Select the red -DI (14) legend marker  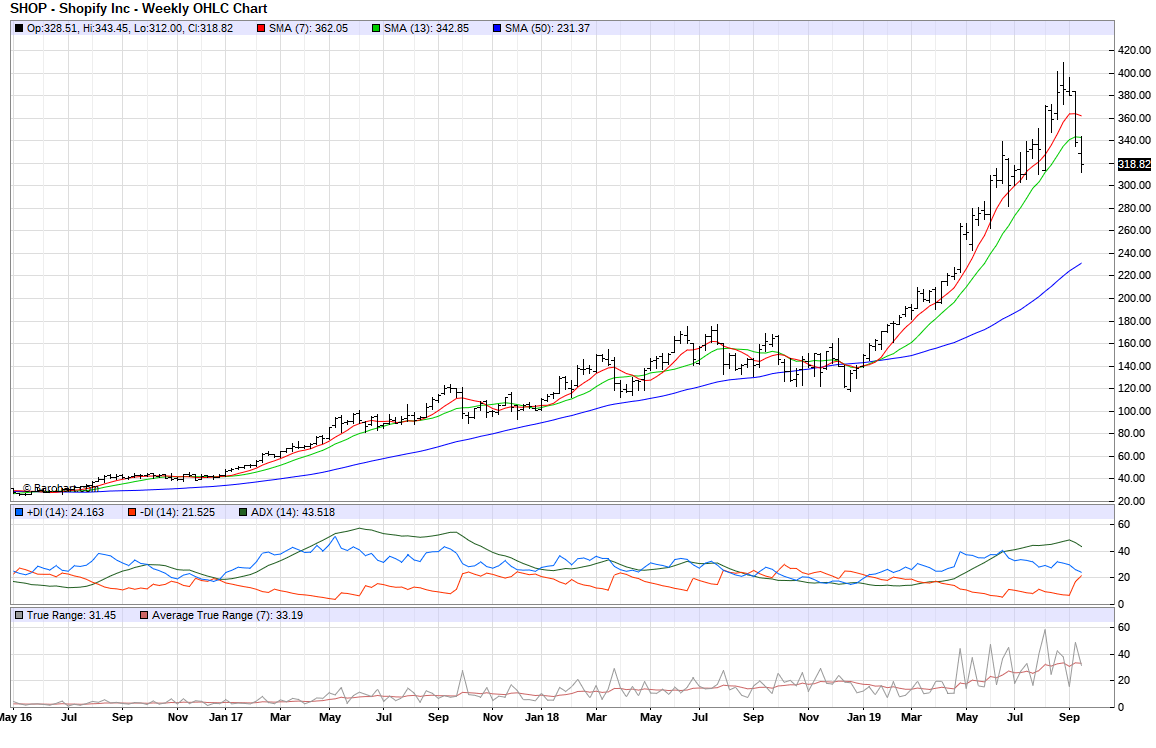132,512
